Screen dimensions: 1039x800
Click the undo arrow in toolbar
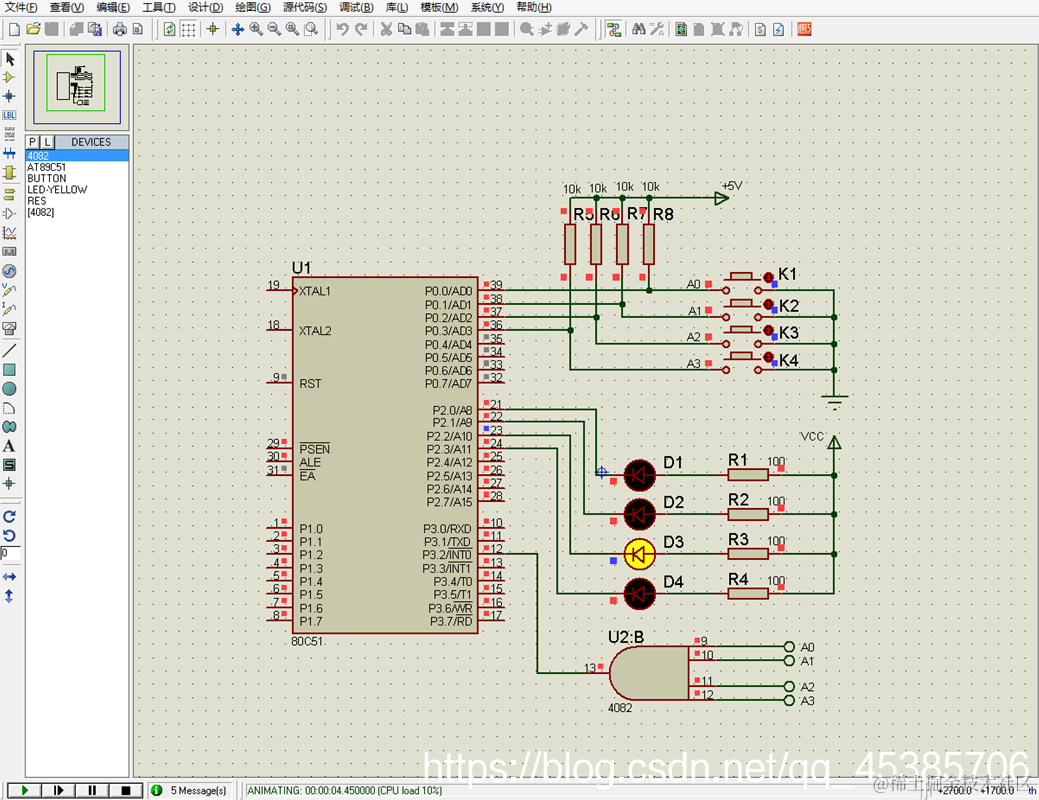342,29
